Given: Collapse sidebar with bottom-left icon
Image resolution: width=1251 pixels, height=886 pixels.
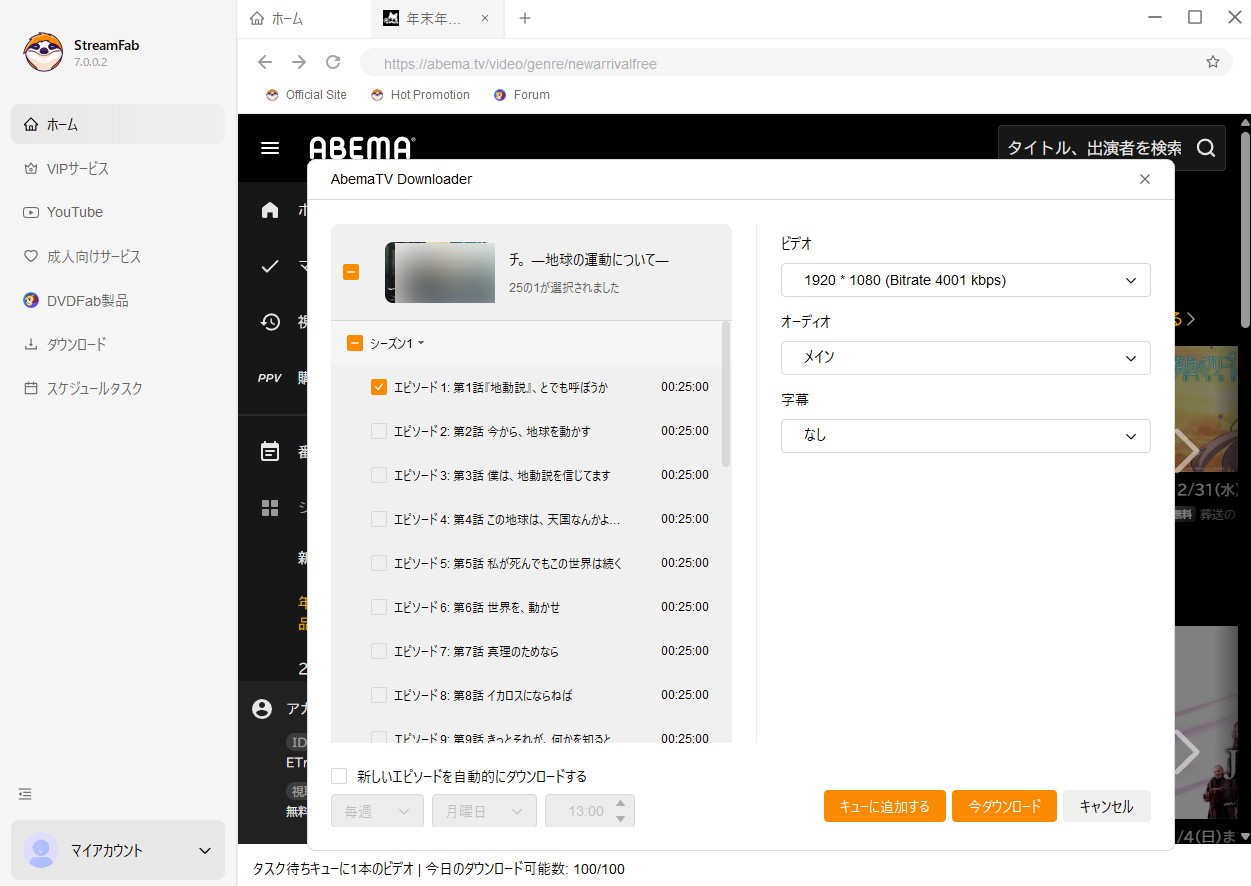Looking at the screenshot, I should point(26,794).
